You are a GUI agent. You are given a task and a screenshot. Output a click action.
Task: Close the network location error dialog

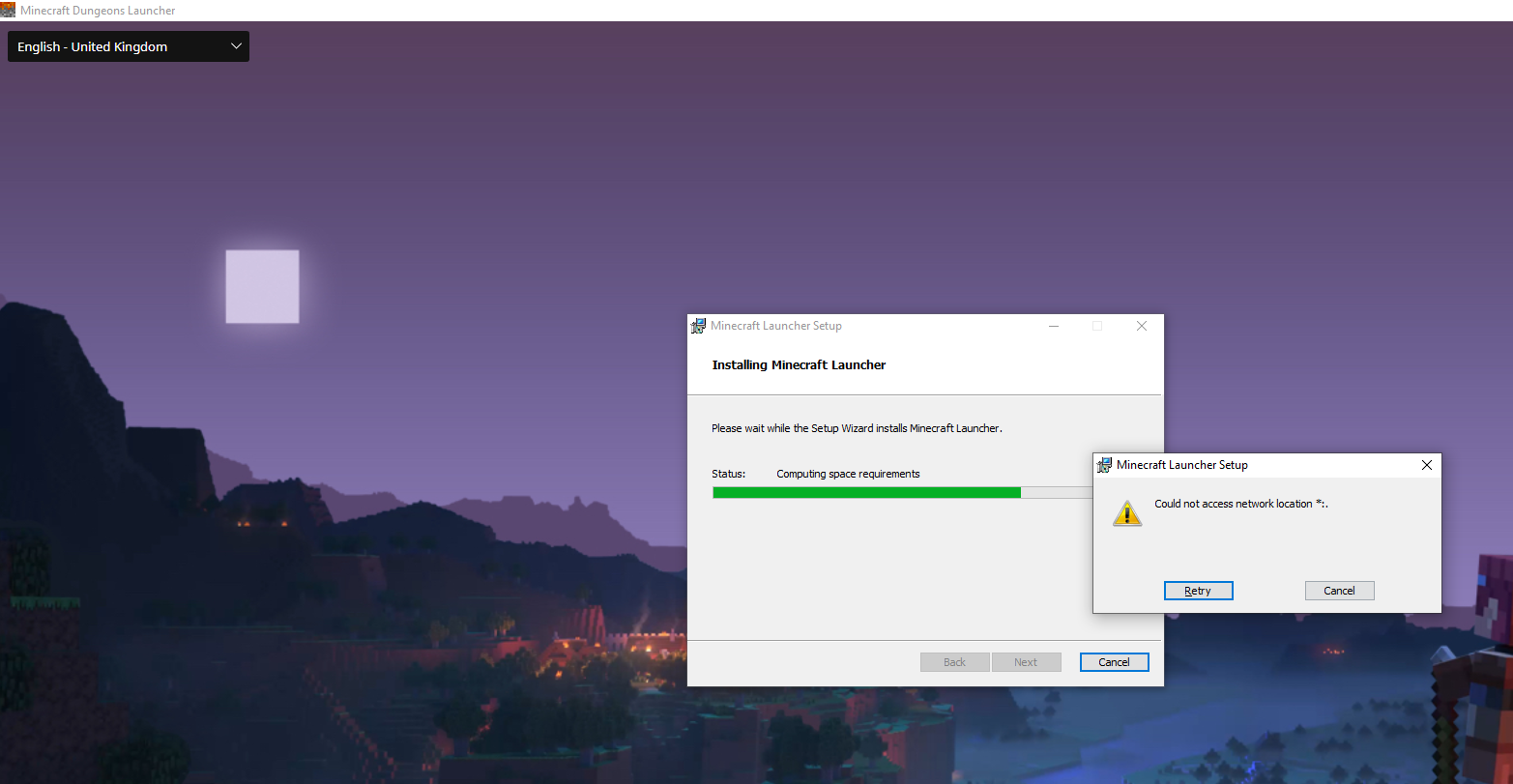[x=1426, y=465]
